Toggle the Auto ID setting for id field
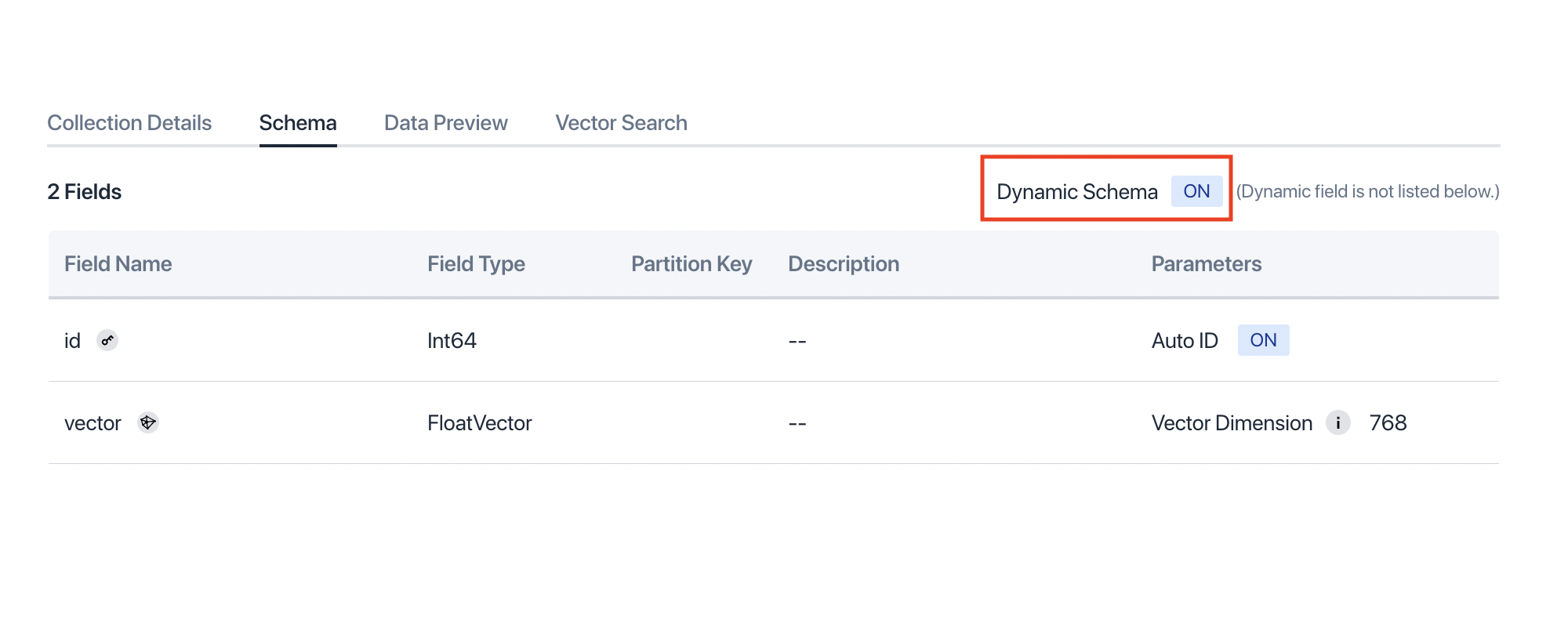The image size is (1568, 627). (x=1263, y=340)
